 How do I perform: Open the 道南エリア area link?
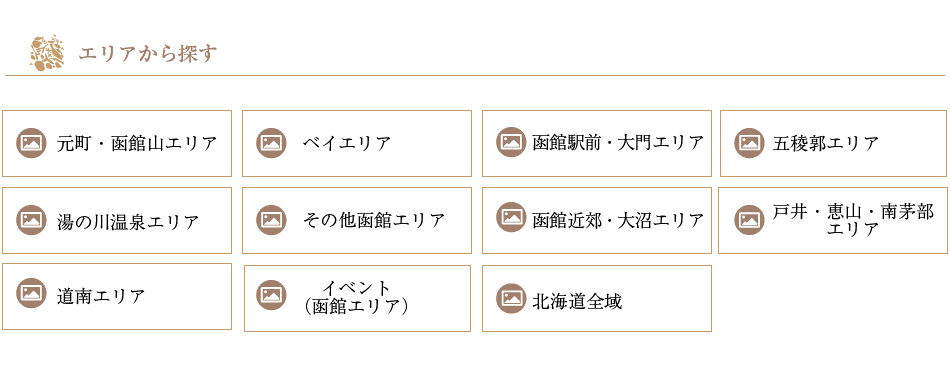click(x=117, y=297)
